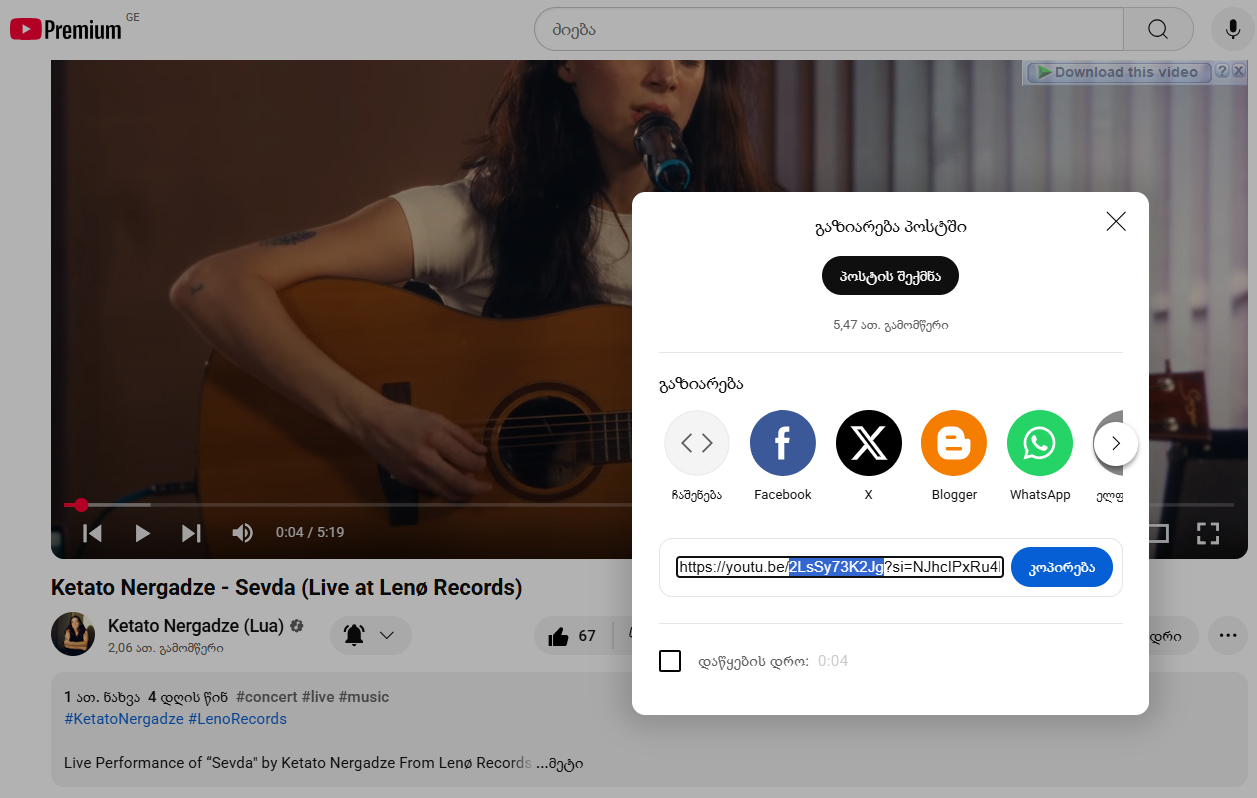Click the #KetatoNergadze hashtag

pos(124,719)
